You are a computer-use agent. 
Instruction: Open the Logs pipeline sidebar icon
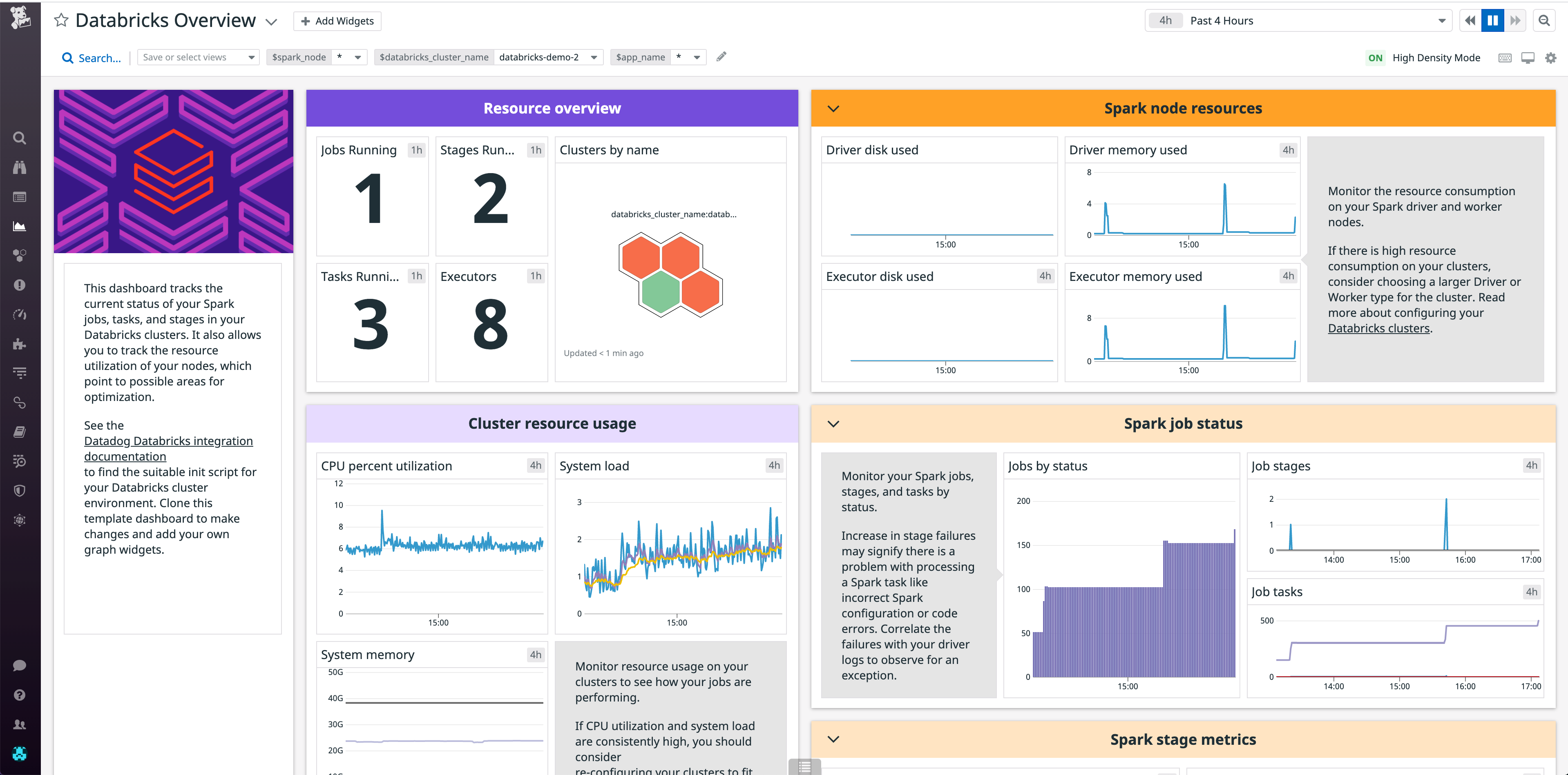pos(20,372)
